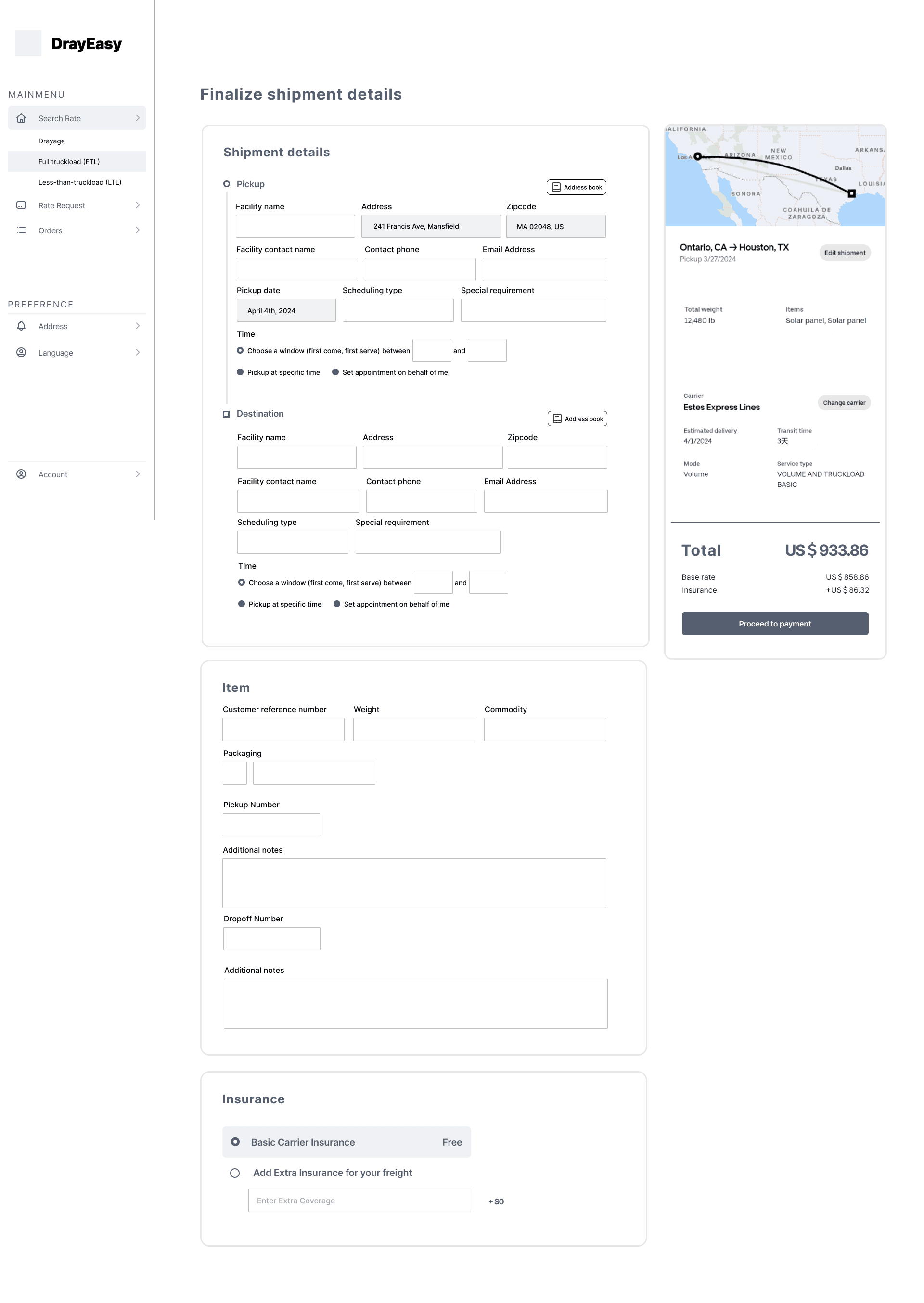Expand the Account menu chevron
The width and height of the screenshot is (924, 1303).
pos(137,474)
